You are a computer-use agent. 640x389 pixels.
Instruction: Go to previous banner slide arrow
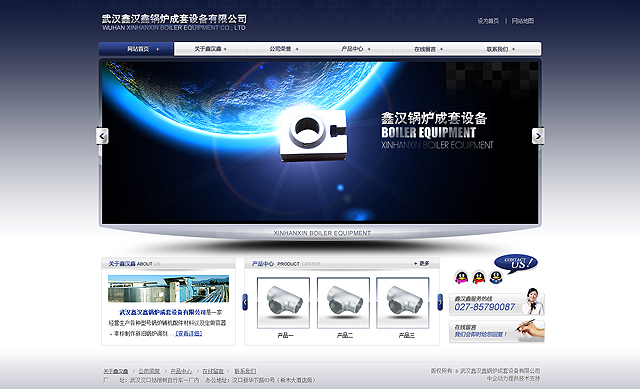[102, 136]
